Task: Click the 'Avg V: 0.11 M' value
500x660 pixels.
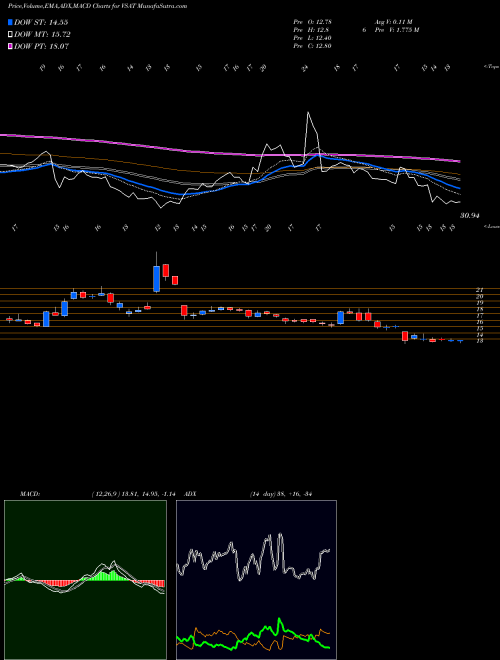Action: [393, 22]
